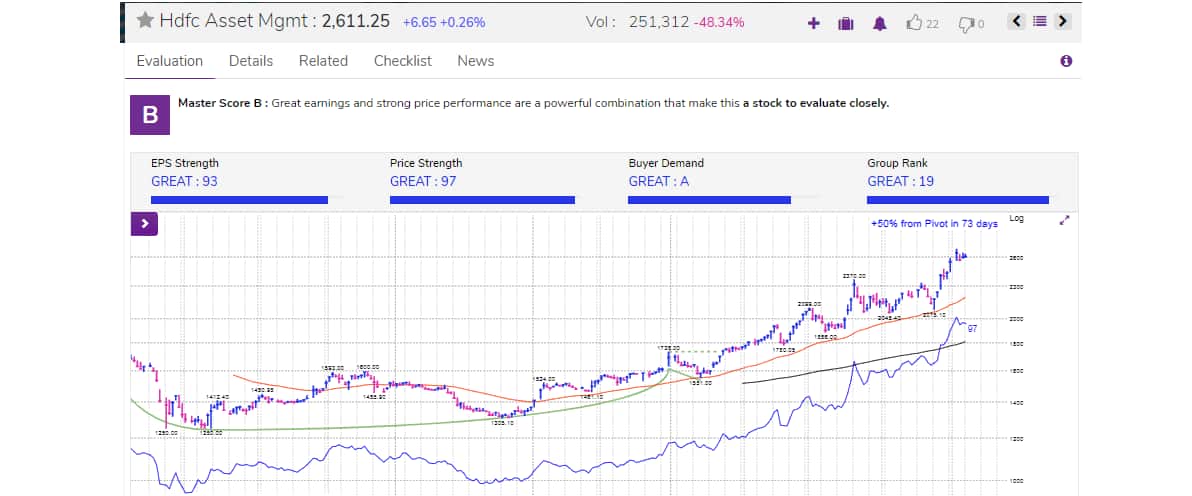Switch to the Details tab
Image resolution: width=1192 pixels, height=496 pixels.
251,61
